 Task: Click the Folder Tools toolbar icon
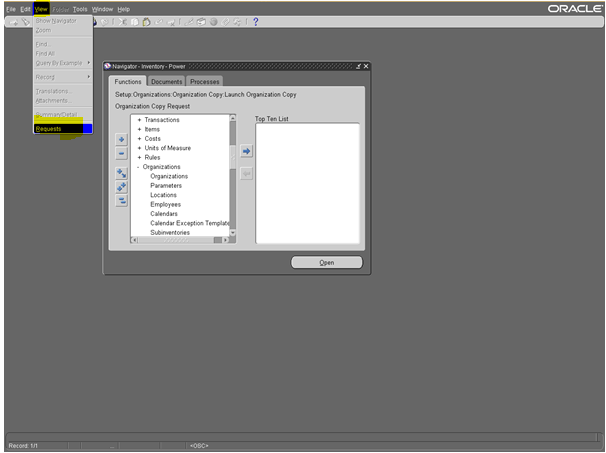click(x=237, y=22)
